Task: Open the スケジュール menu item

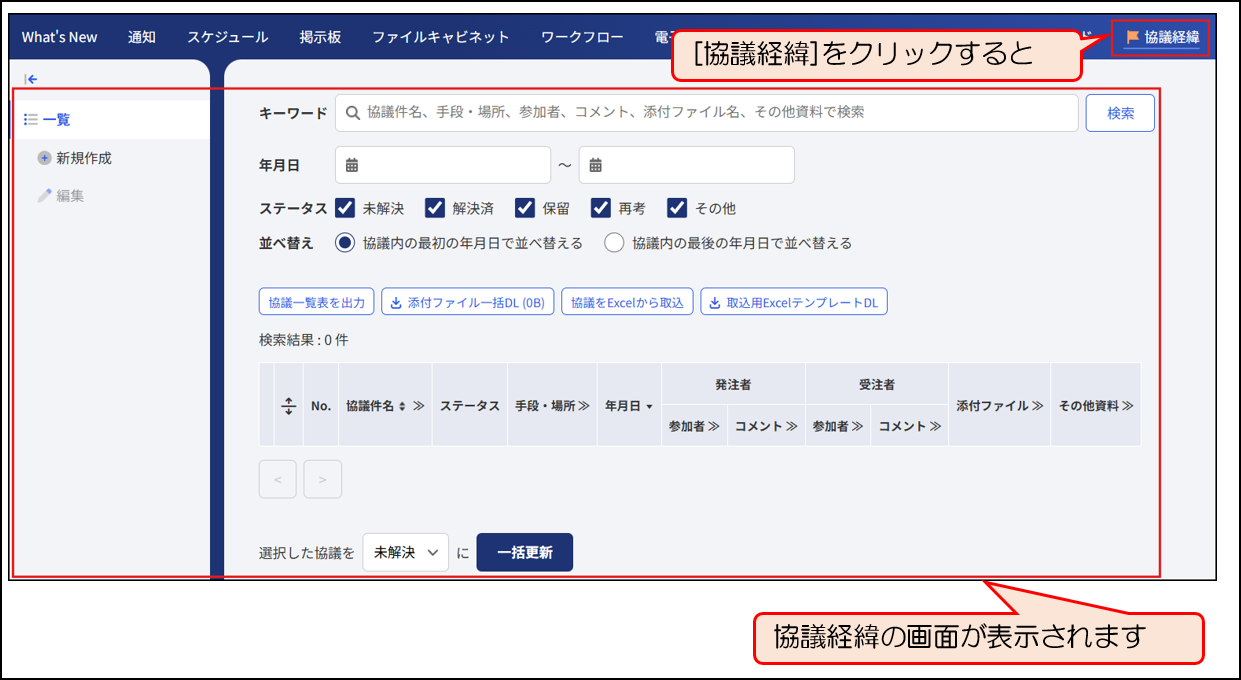Action: (228, 37)
